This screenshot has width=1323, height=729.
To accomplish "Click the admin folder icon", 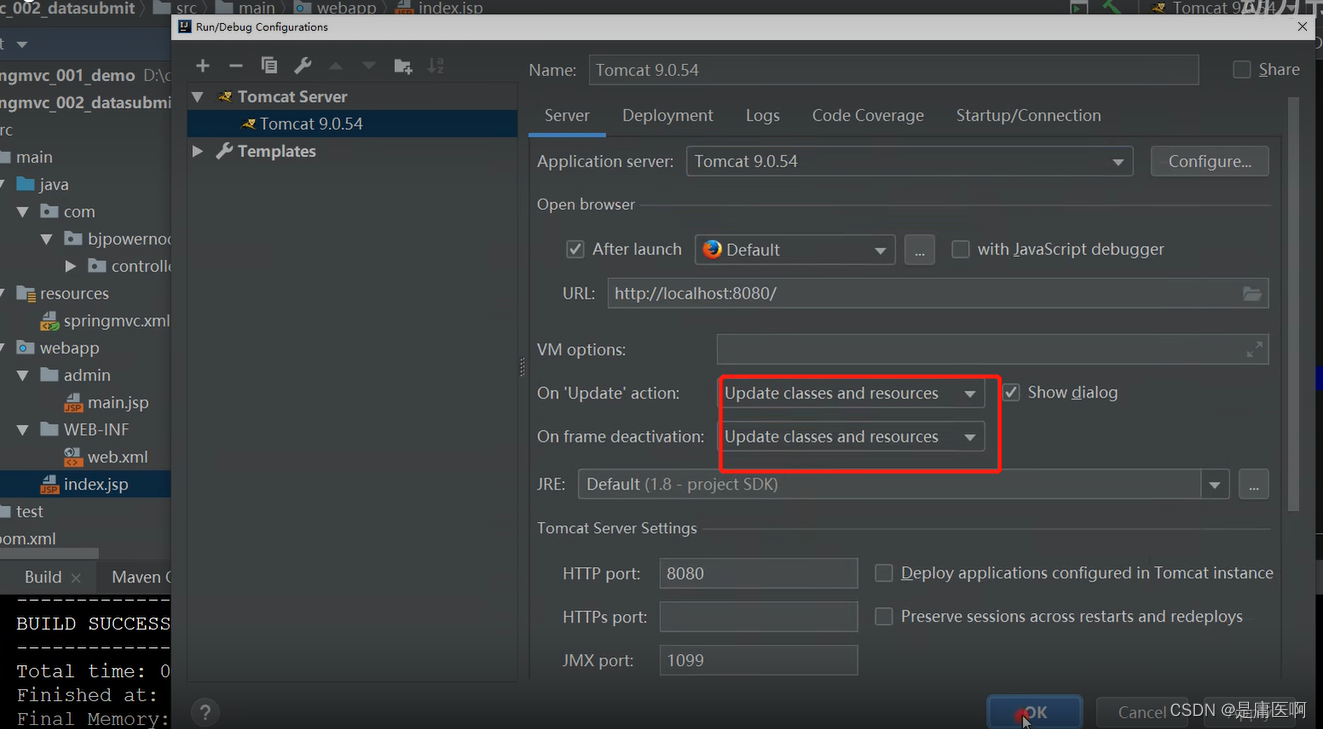I will [x=50, y=375].
